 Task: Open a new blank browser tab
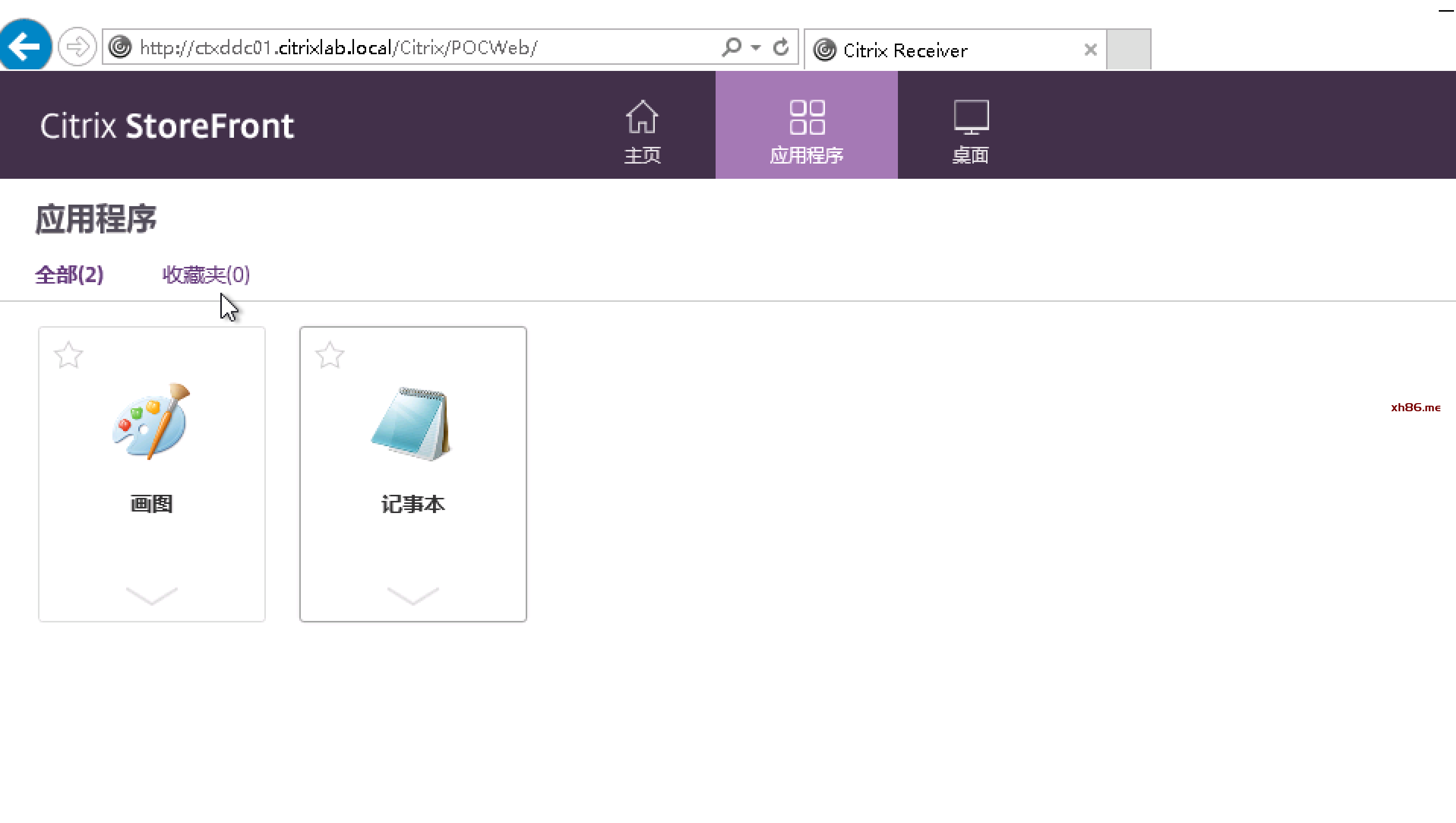click(x=1128, y=50)
